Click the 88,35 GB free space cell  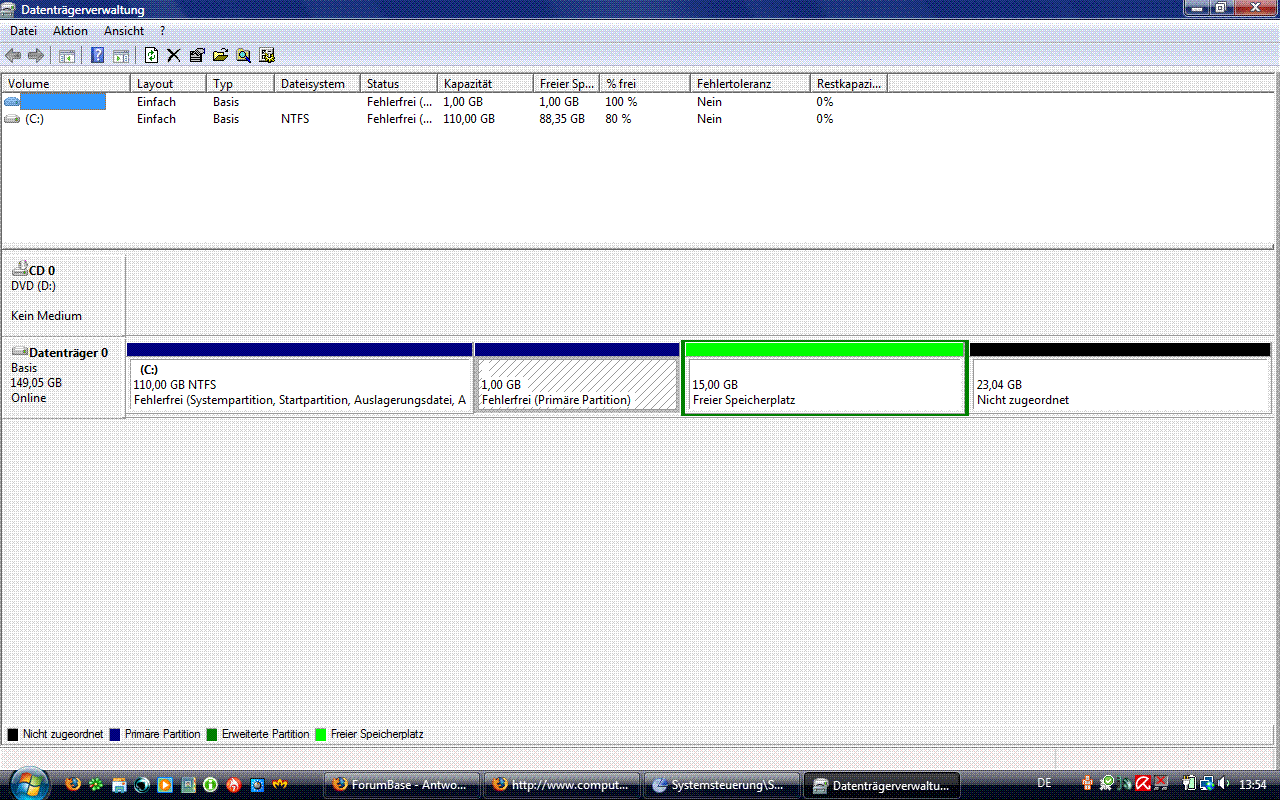(x=562, y=119)
